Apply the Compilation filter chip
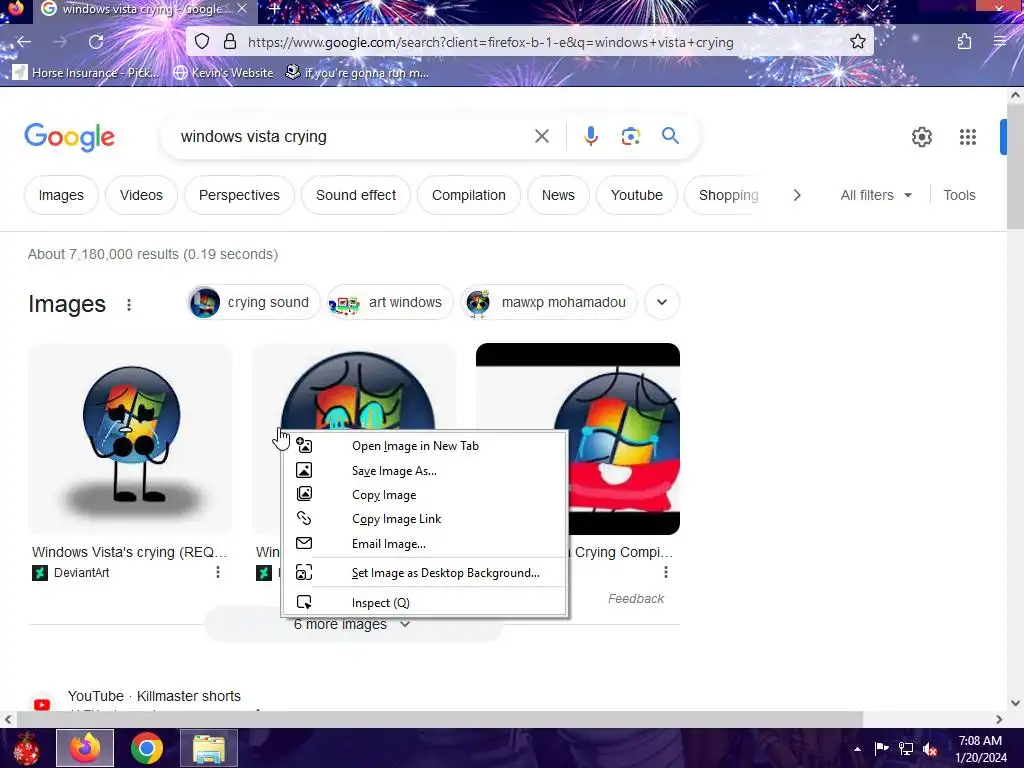The image size is (1024, 768). (469, 195)
